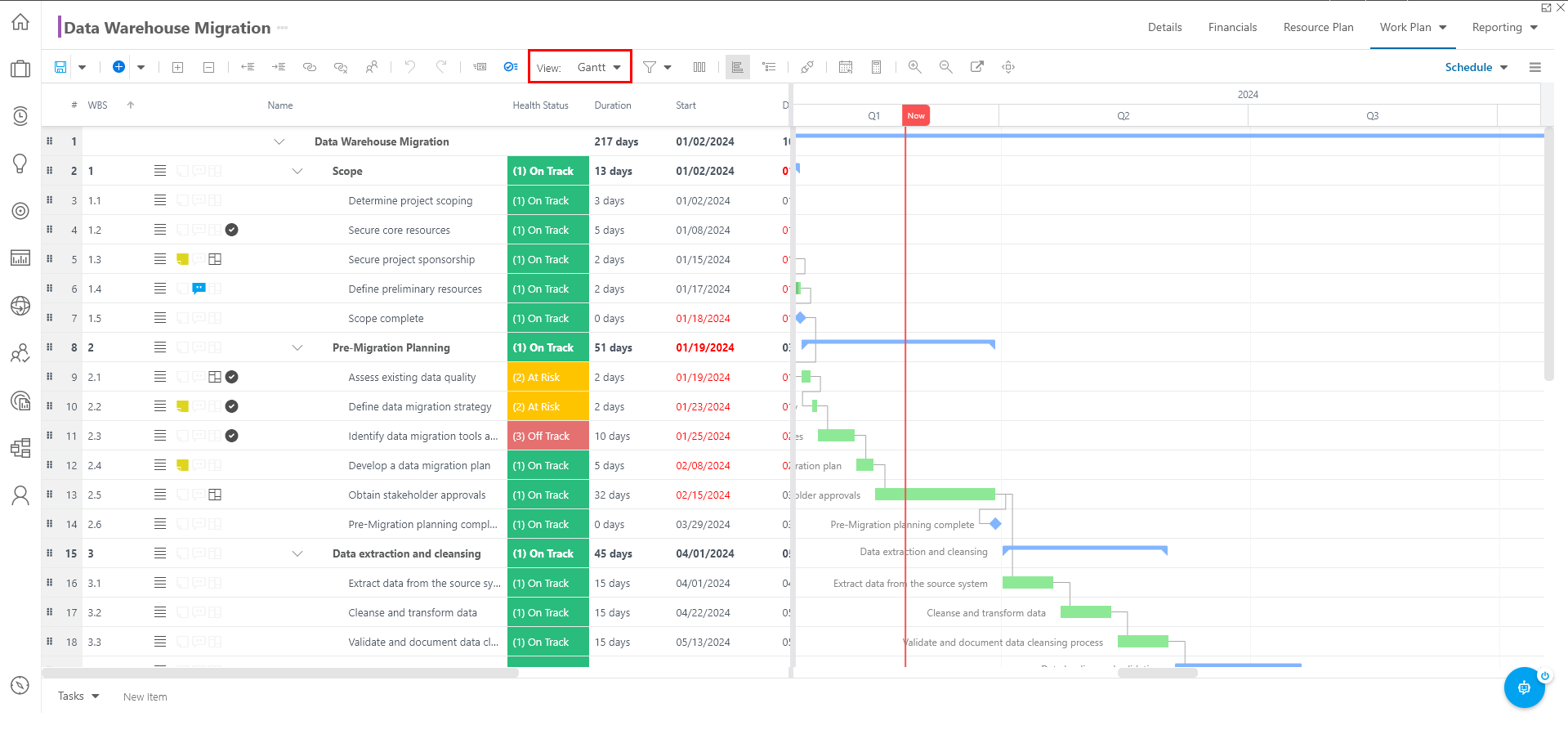Open the Save options dropdown arrow
Viewport: 1568px width, 730px height.
click(82, 68)
